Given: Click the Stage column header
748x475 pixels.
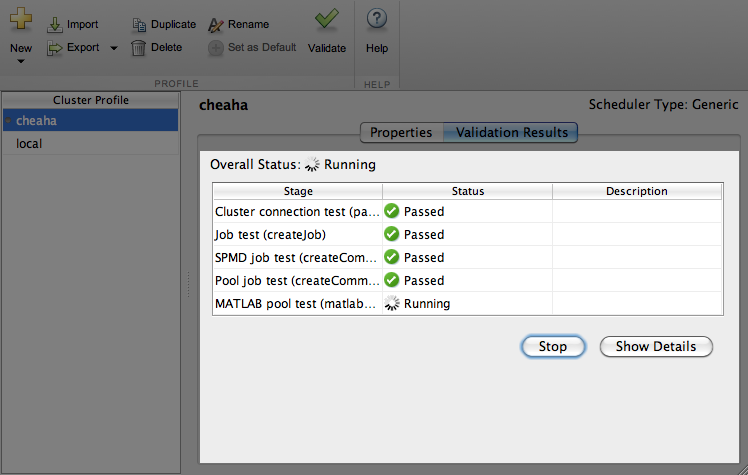Looking at the screenshot, I should coord(297,191).
